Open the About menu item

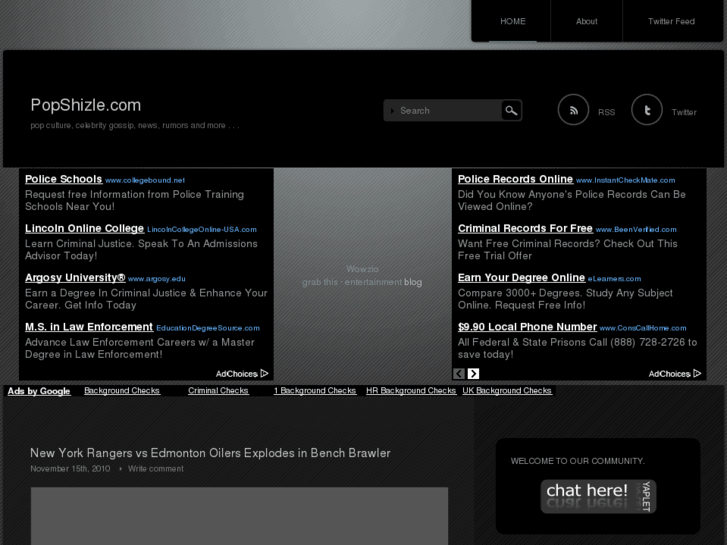[587, 21]
